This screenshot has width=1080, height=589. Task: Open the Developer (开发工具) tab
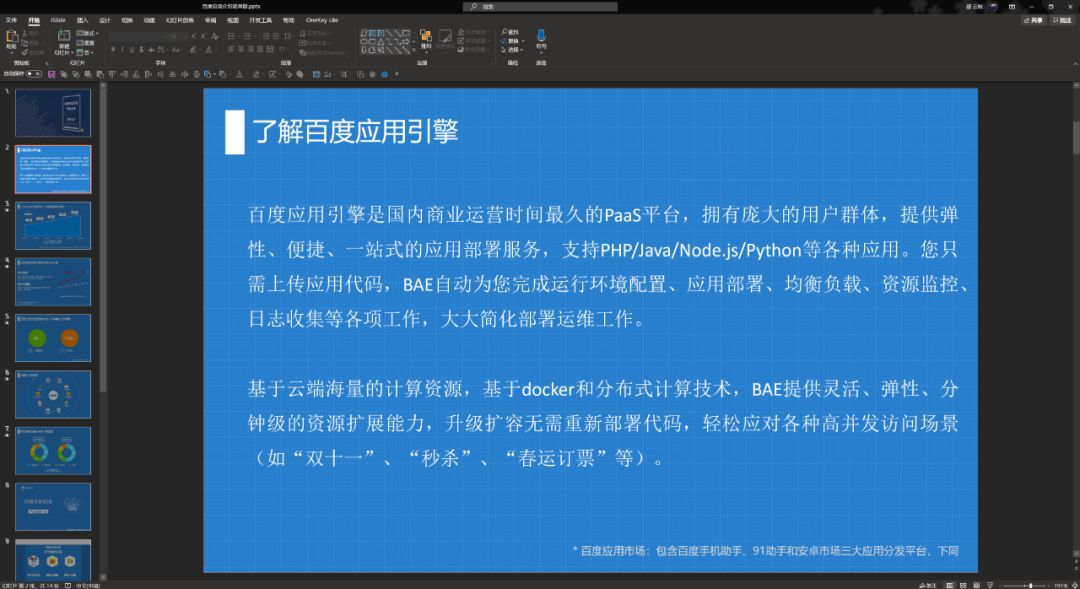tap(260, 21)
